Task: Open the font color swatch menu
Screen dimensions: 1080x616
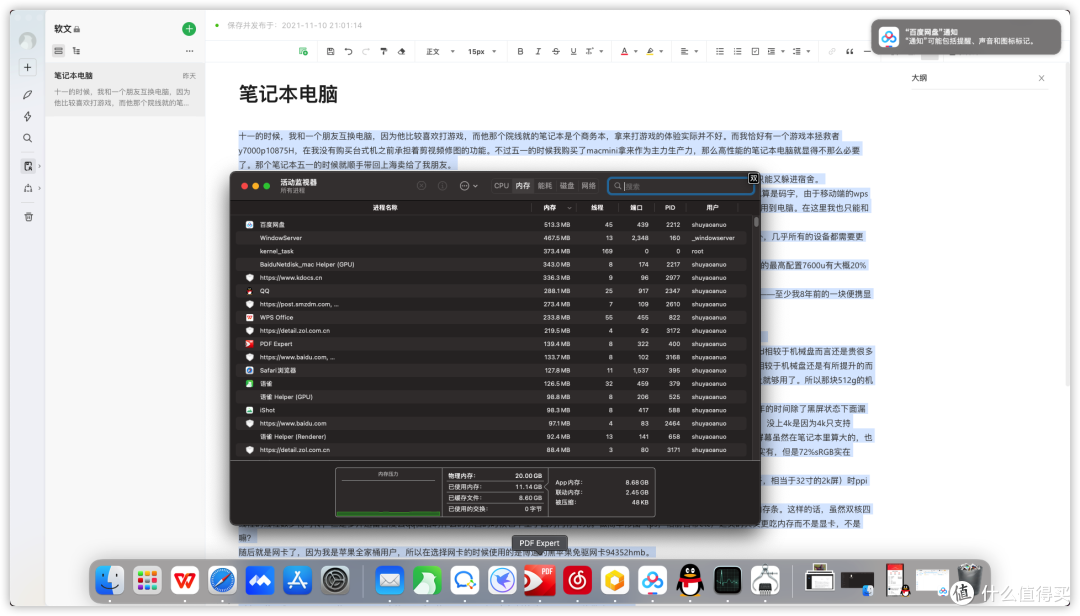Action: pos(625,51)
